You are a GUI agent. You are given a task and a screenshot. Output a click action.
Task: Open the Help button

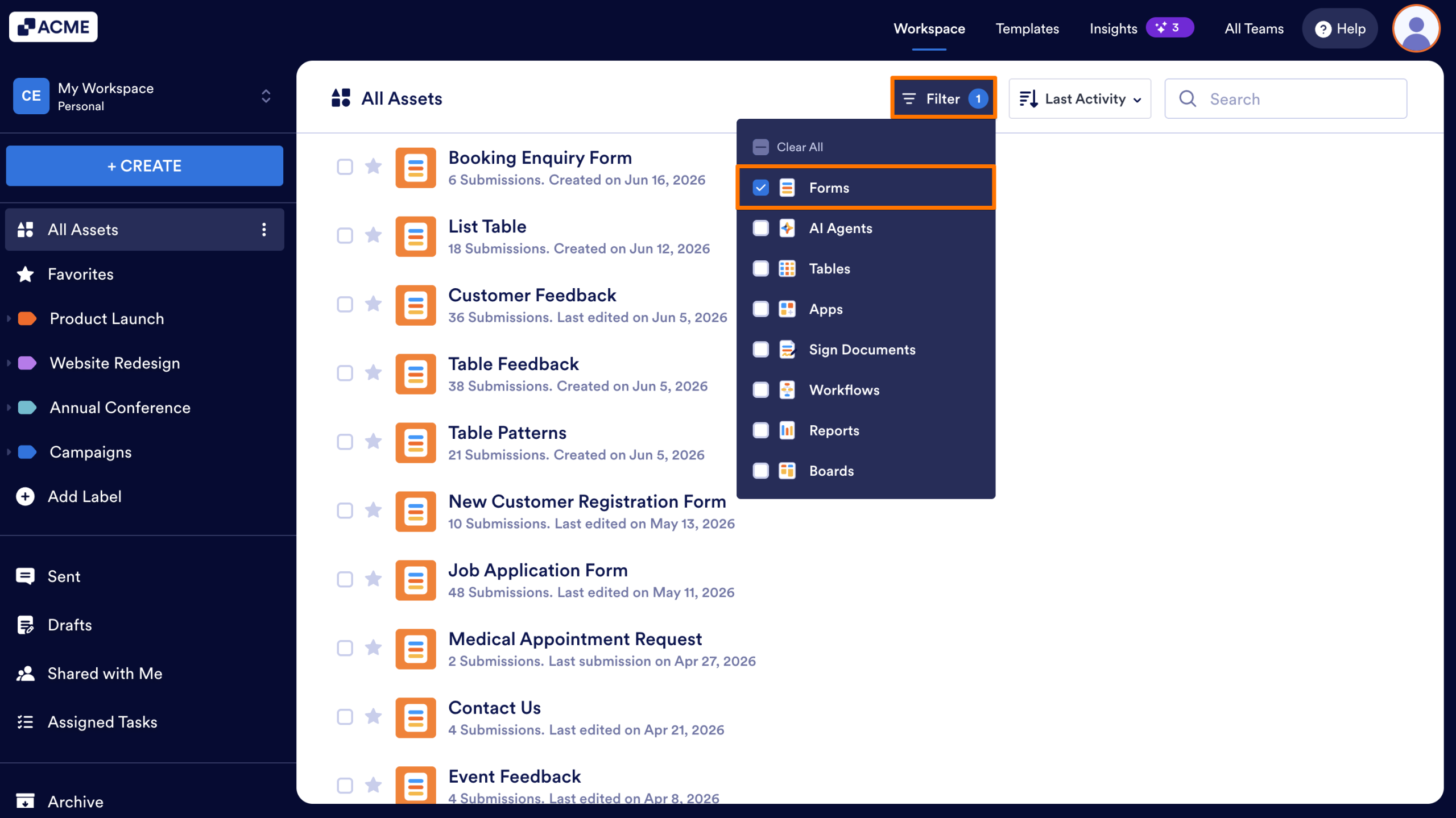[x=1340, y=28]
